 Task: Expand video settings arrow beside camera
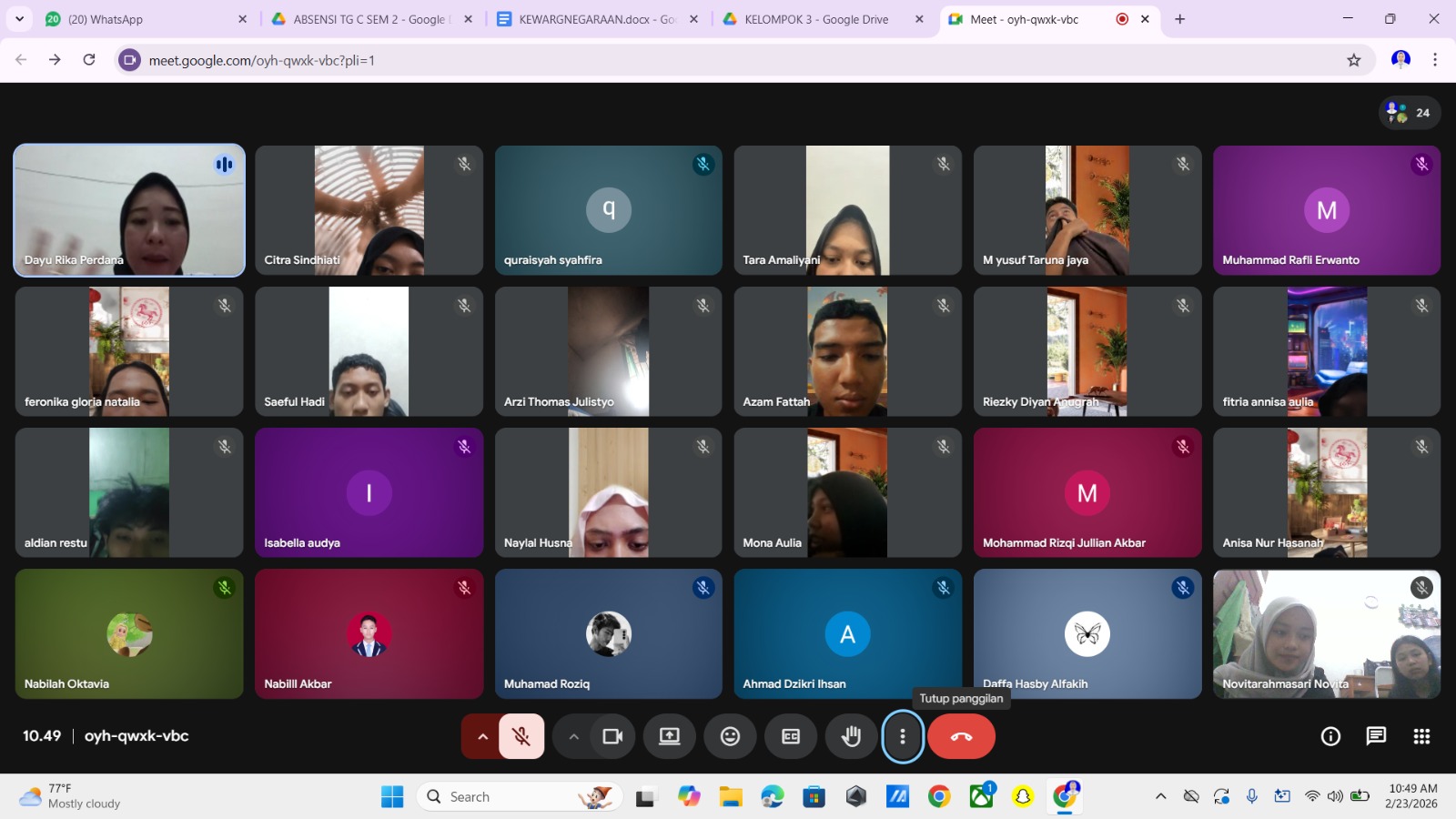573,736
